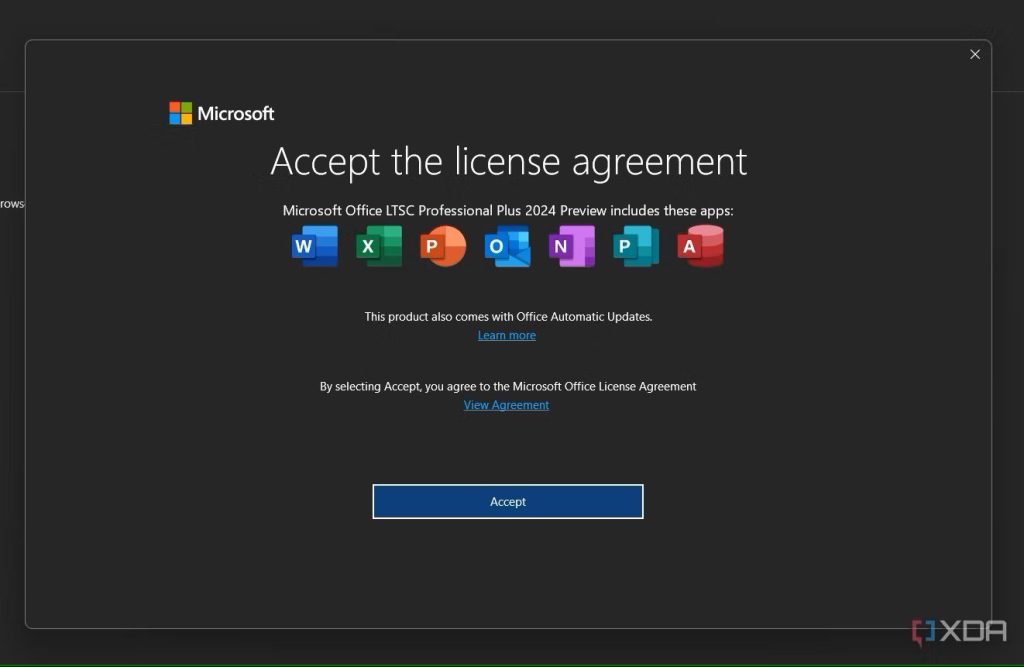Click the Office Automatic Updates notice
Viewport: 1024px width, 667px height.
click(x=507, y=316)
